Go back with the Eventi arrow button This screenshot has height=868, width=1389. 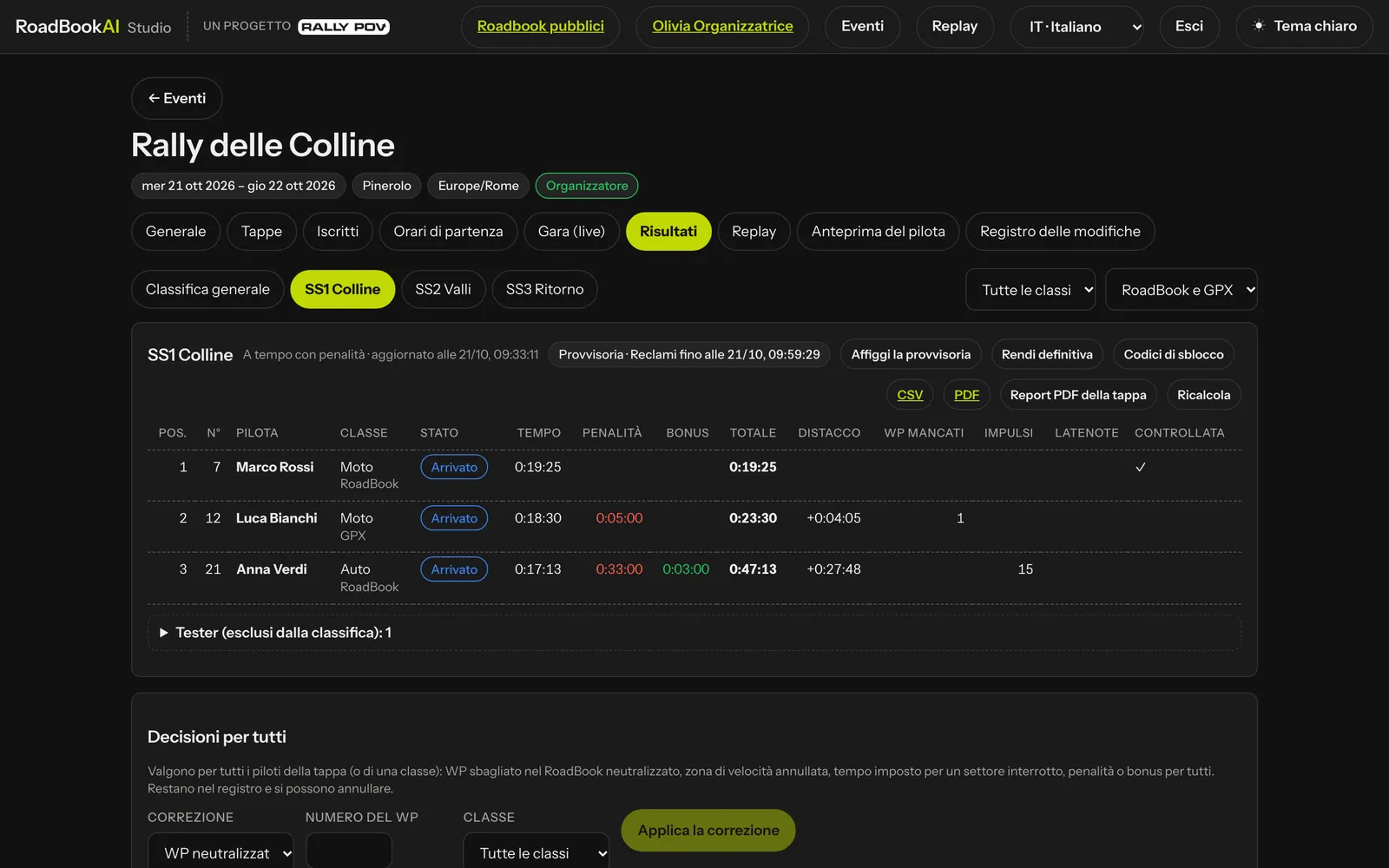177,98
